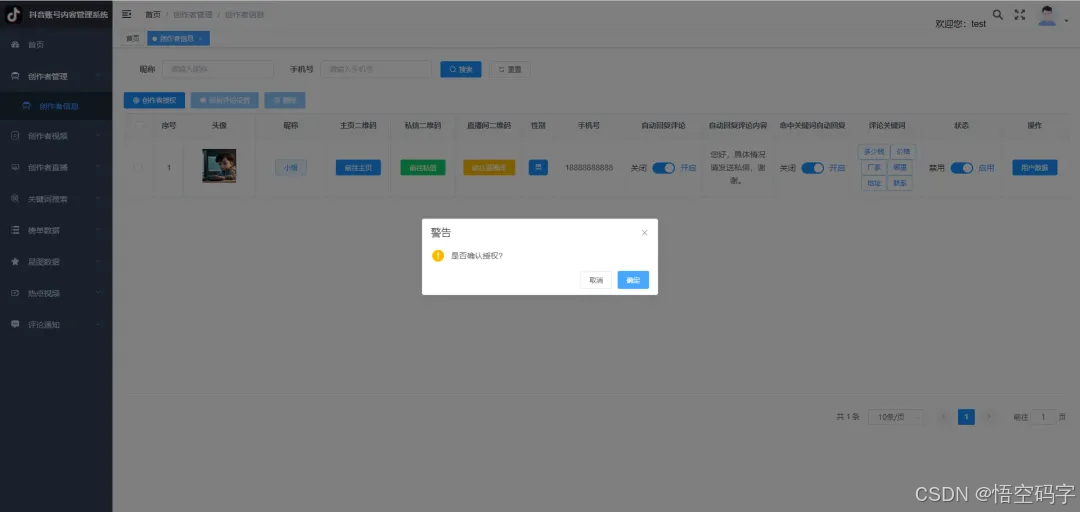Screen dimensions: 1080x512
Task: Check the select-all checkbox in table header
Action: click(138, 125)
